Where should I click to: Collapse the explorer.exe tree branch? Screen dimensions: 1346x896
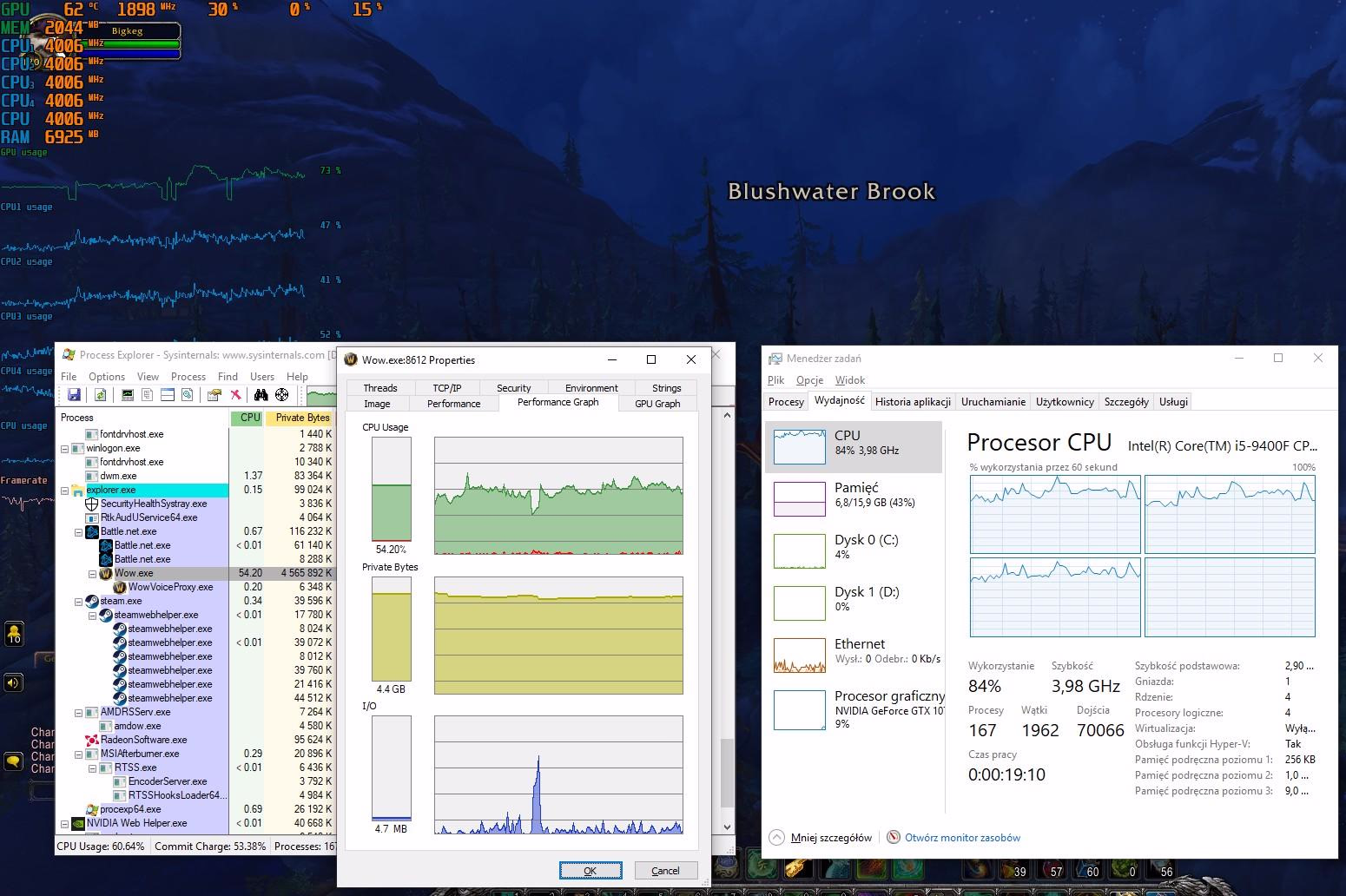point(65,491)
